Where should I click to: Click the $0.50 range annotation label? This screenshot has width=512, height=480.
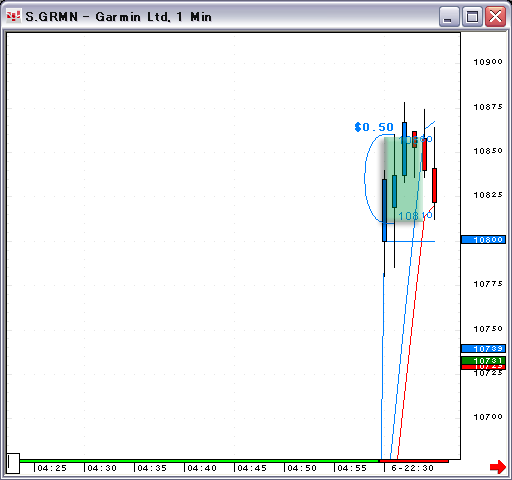pos(374,127)
